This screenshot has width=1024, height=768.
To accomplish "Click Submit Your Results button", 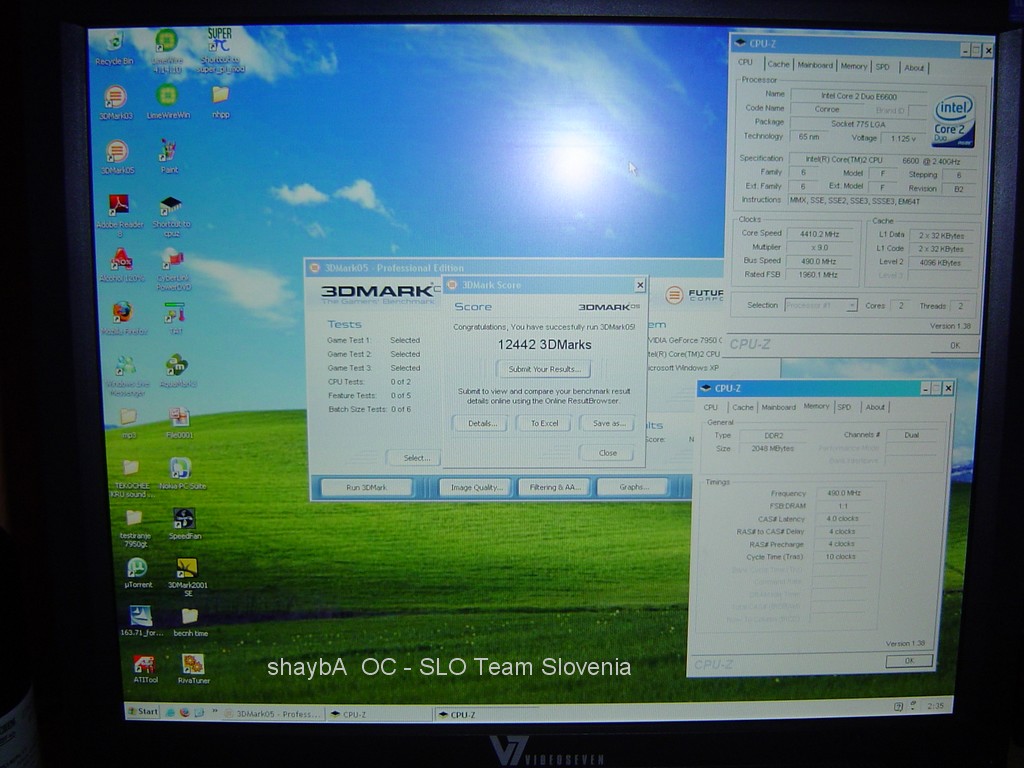I will (544, 369).
